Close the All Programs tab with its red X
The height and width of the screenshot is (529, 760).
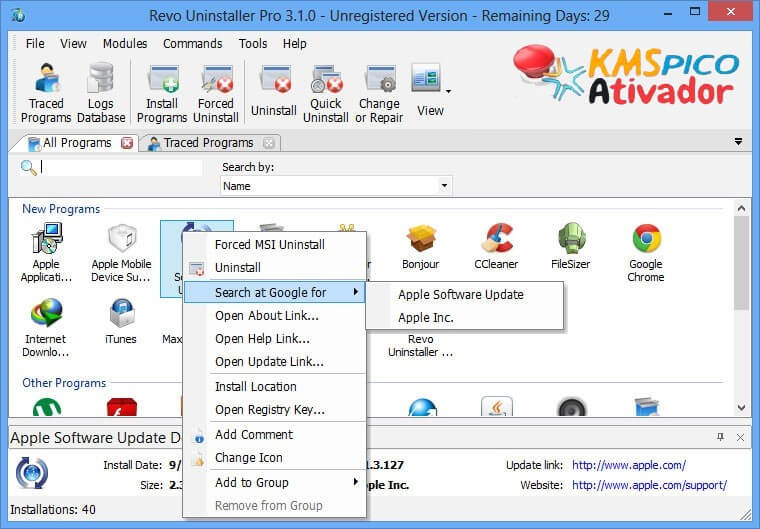coord(127,143)
